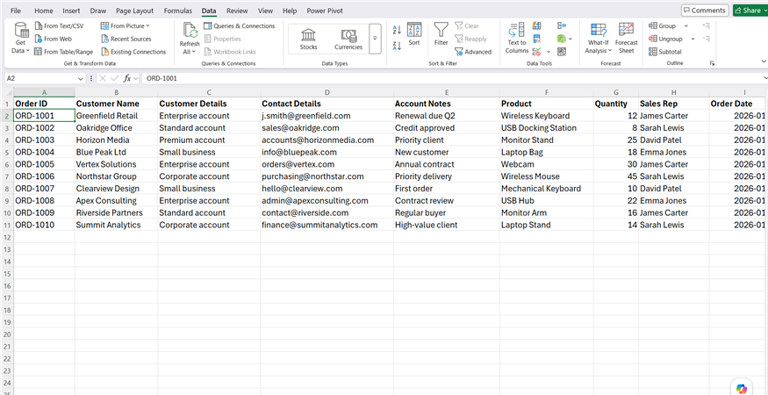
Task: Click Manage Data Model icon
Action: [x=561, y=51]
